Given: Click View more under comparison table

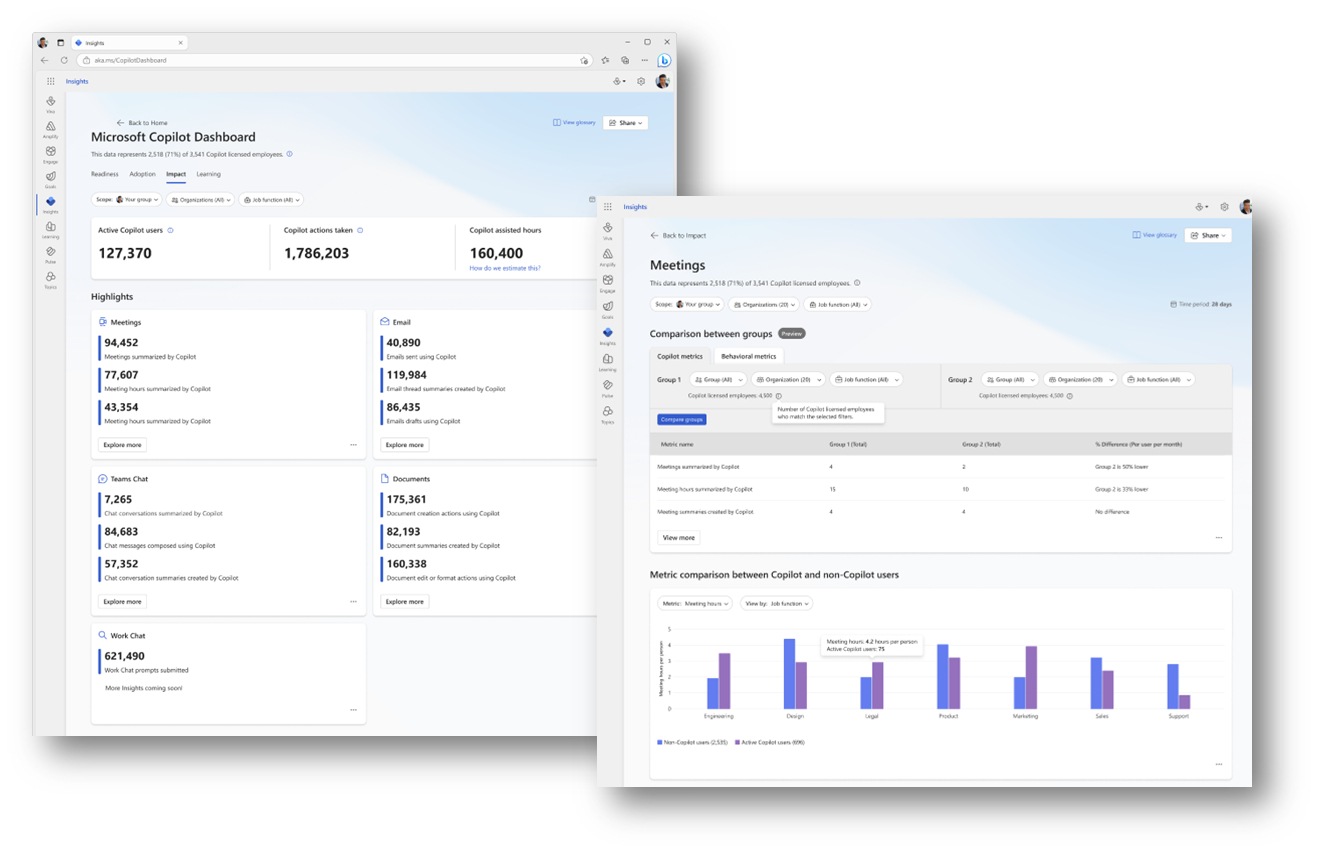Looking at the screenshot, I should 679,537.
